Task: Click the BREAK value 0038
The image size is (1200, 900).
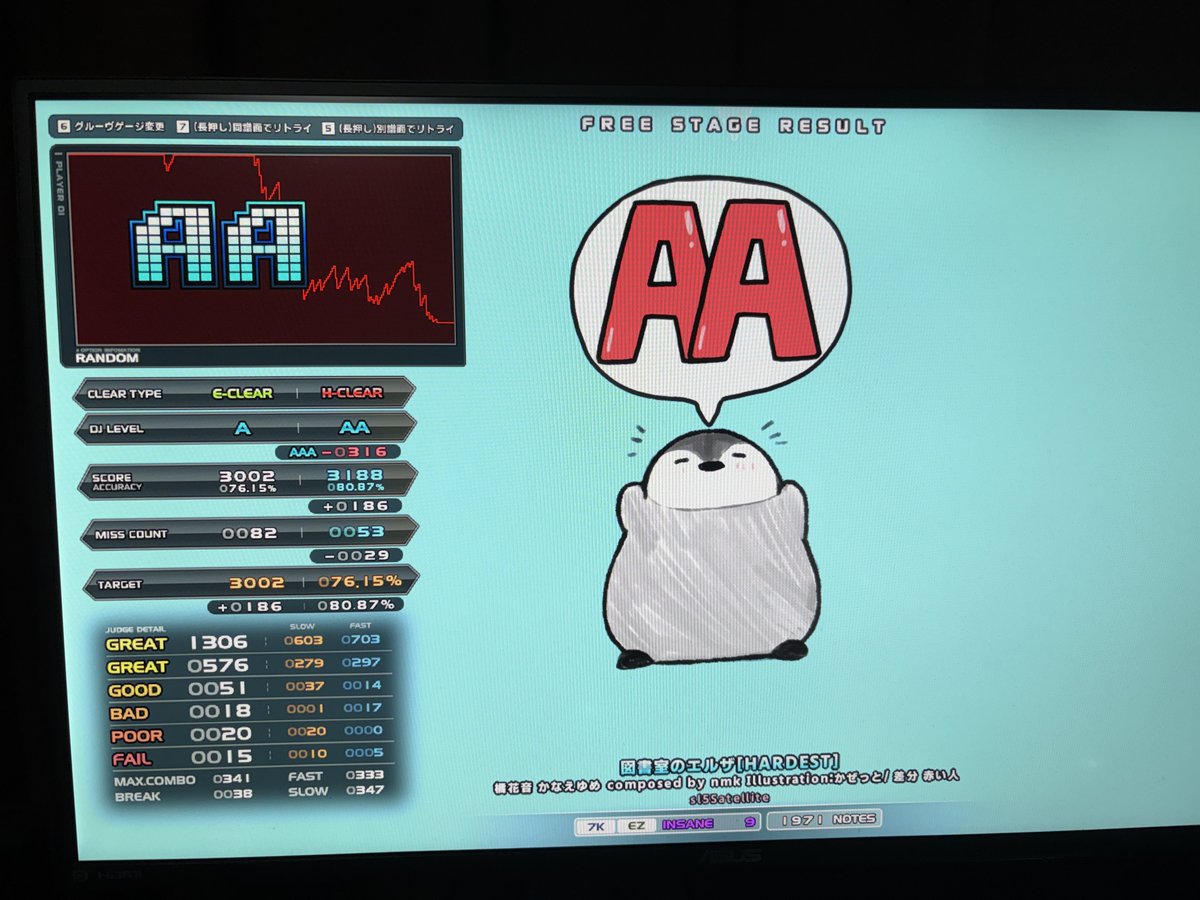Action: [x=233, y=794]
